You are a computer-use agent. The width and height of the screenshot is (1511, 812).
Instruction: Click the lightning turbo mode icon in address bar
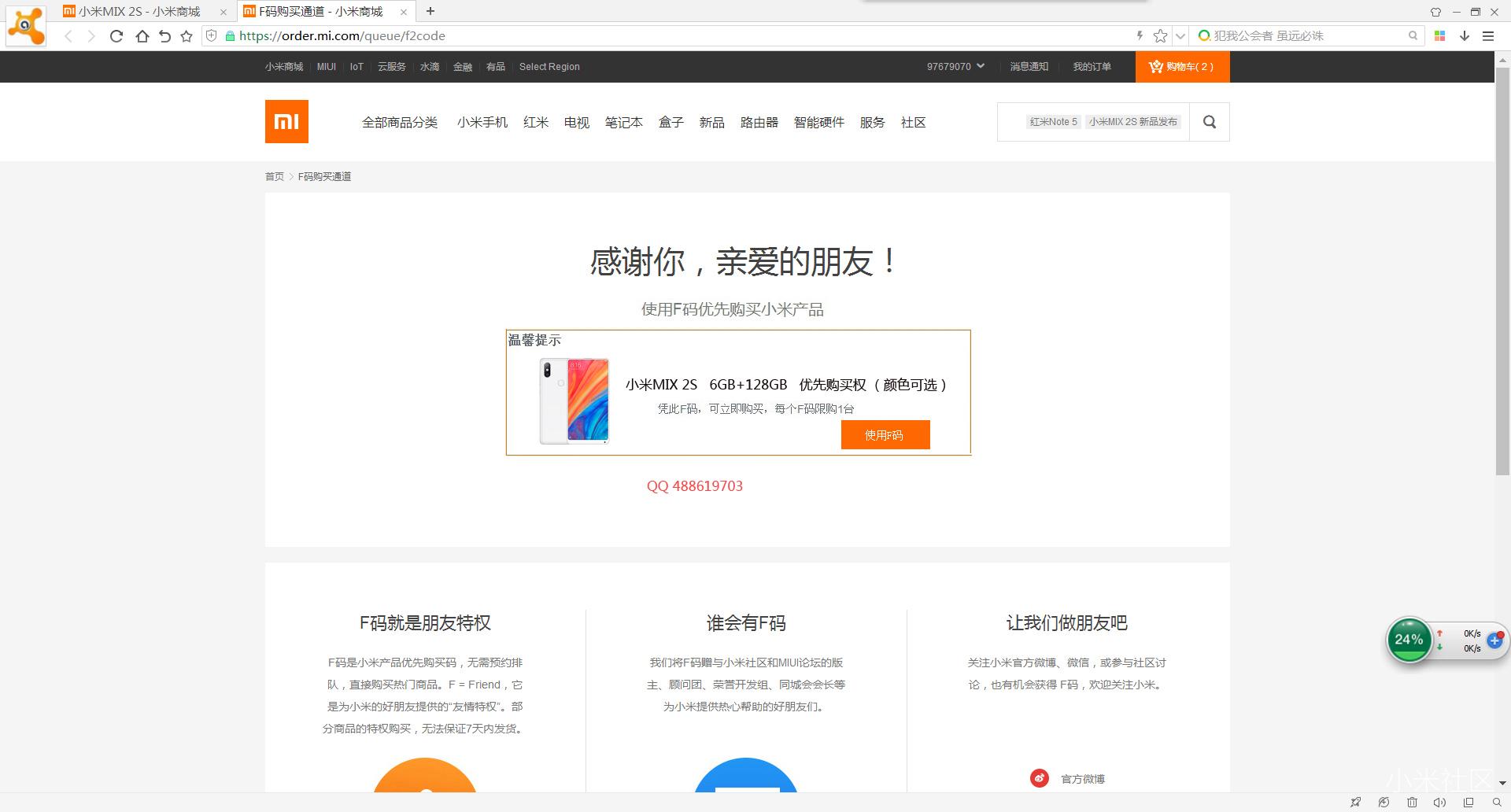click(1140, 35)
